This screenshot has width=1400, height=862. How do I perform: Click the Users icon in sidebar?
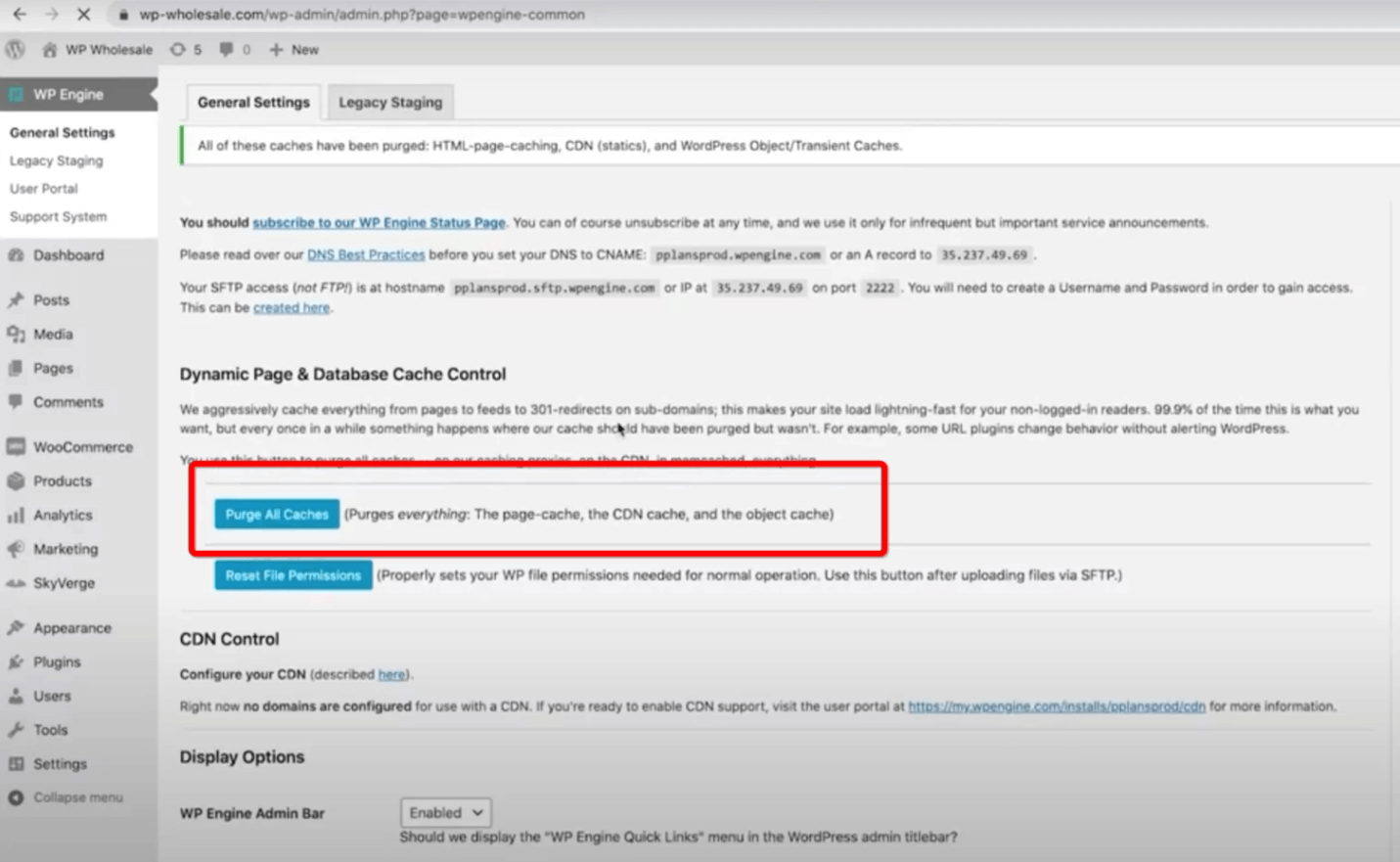pyautogui.click(x=16, y=697)
